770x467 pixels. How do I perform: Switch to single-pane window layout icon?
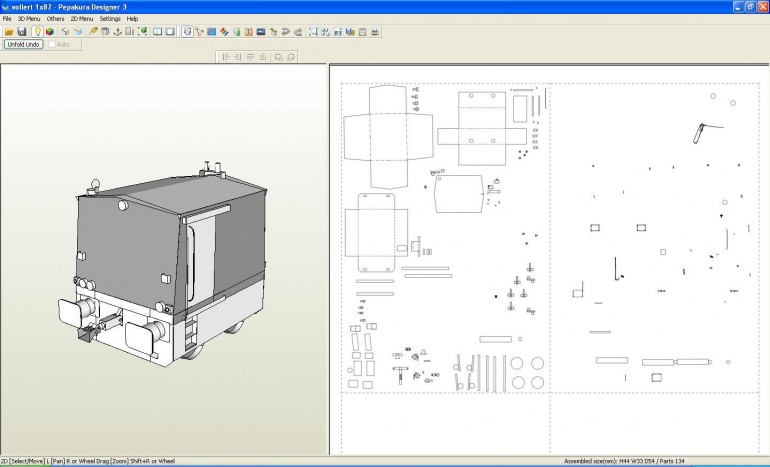coord(170,32)
